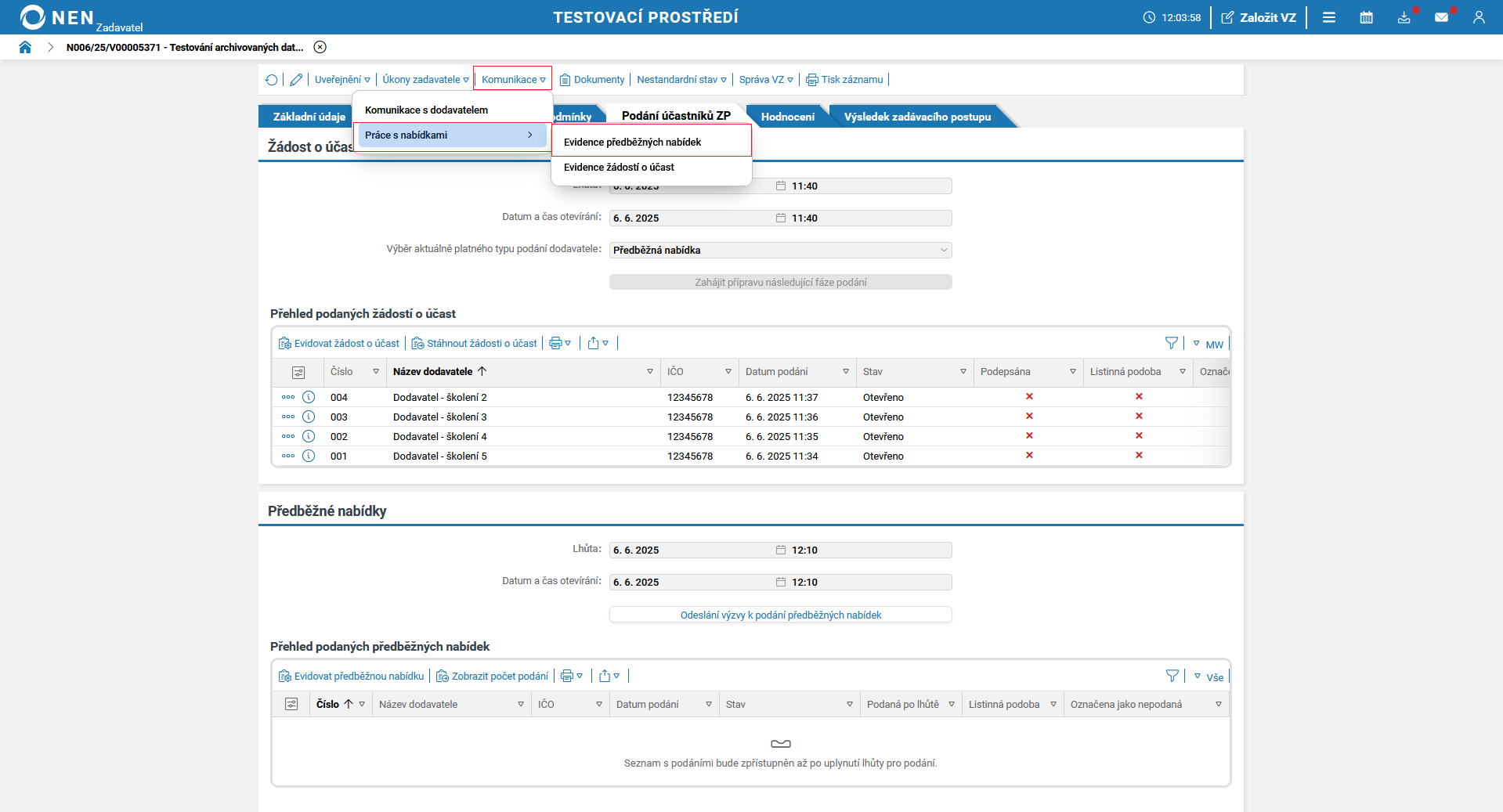This screenshot has width=1503, height=812.
Task: Open the Stav column filter in requests table
Action: pos(963,372)
